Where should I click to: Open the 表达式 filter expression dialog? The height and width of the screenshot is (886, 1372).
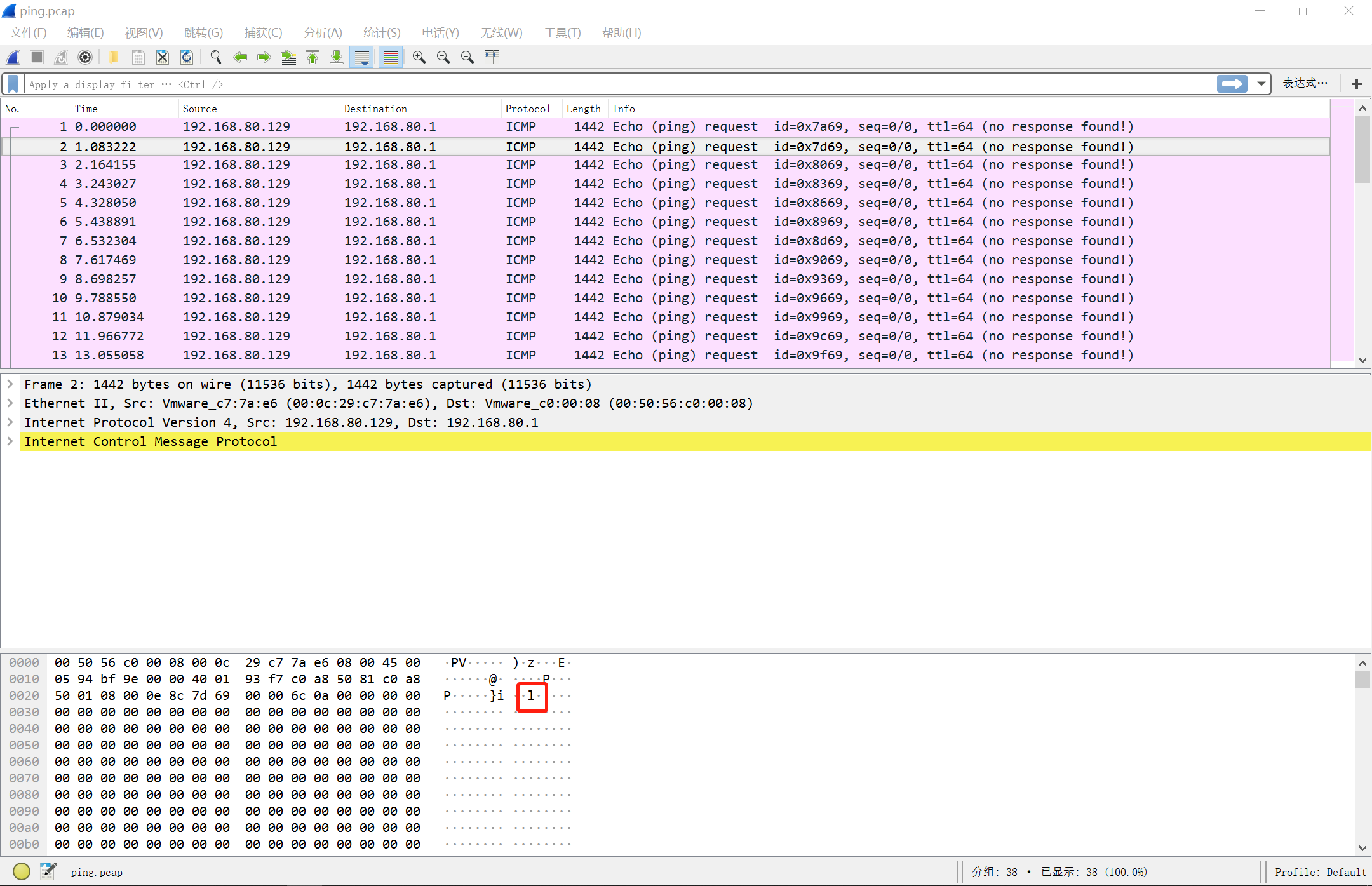click(x=1304, y=83)
